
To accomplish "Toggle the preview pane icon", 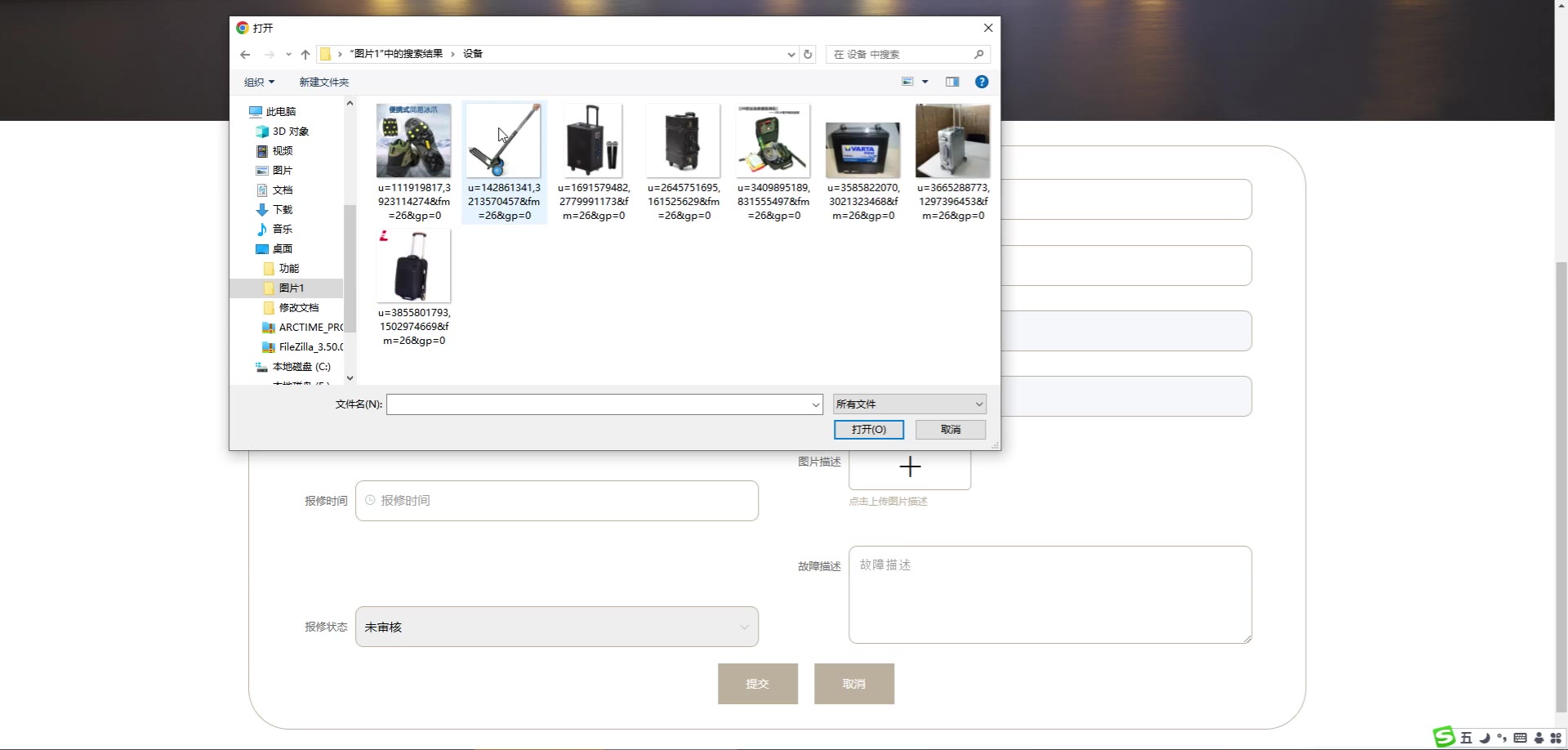I will (952, 82).
